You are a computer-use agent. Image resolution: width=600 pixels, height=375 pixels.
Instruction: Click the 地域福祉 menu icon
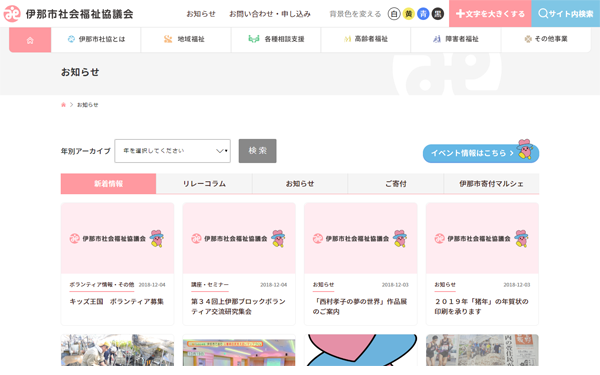click(x=168, y=39)
